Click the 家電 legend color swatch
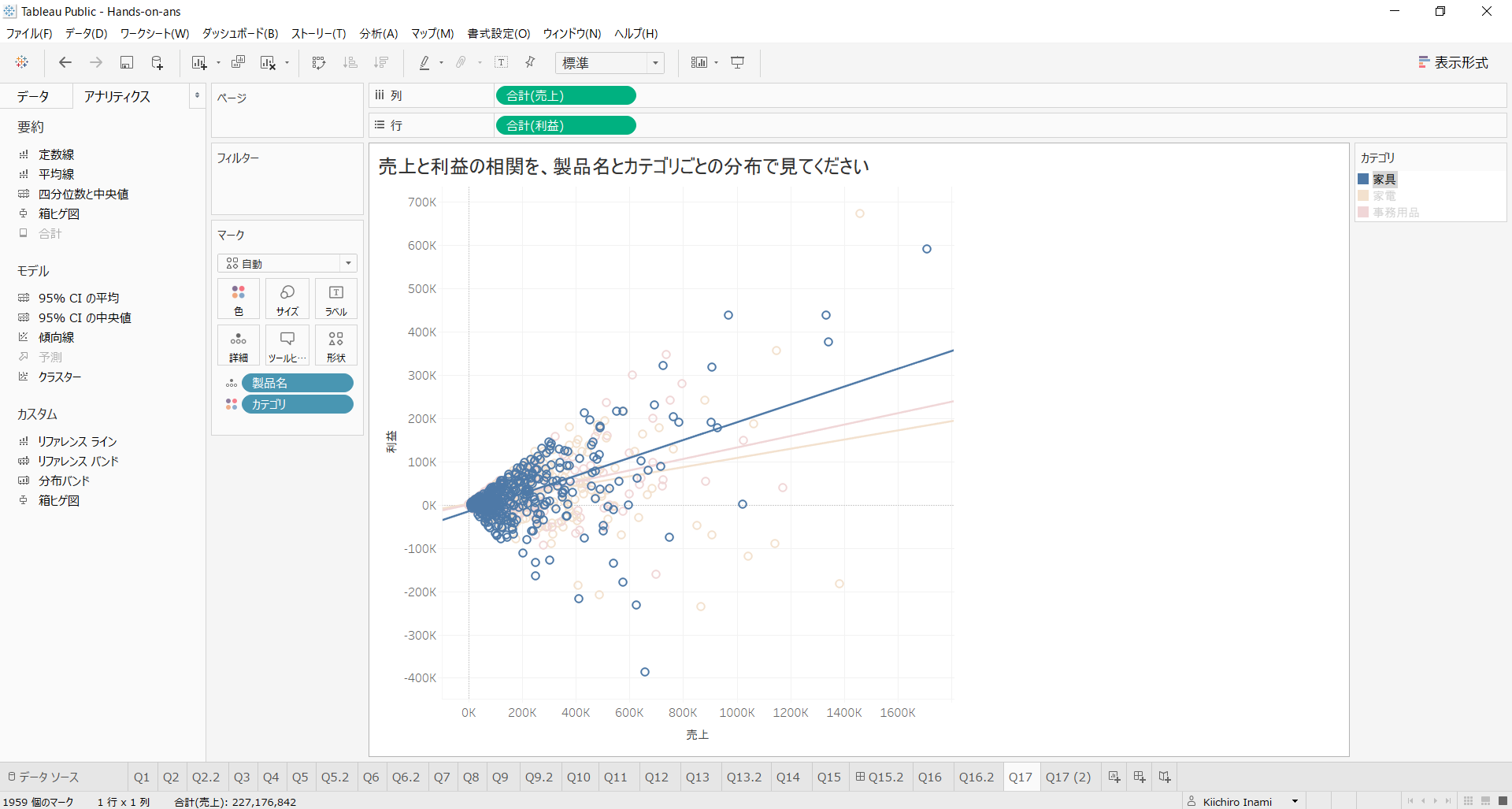 1363,195
